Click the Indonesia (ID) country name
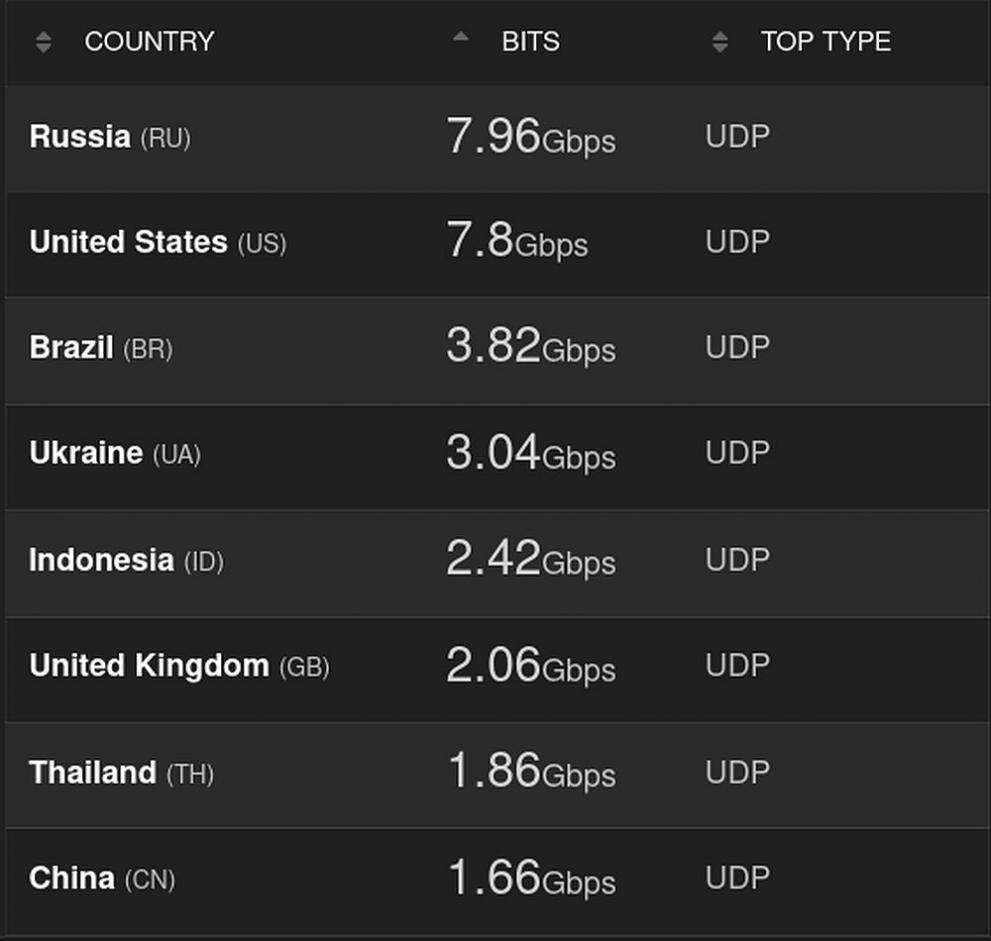991x941 pixels. tap(126, 561)
